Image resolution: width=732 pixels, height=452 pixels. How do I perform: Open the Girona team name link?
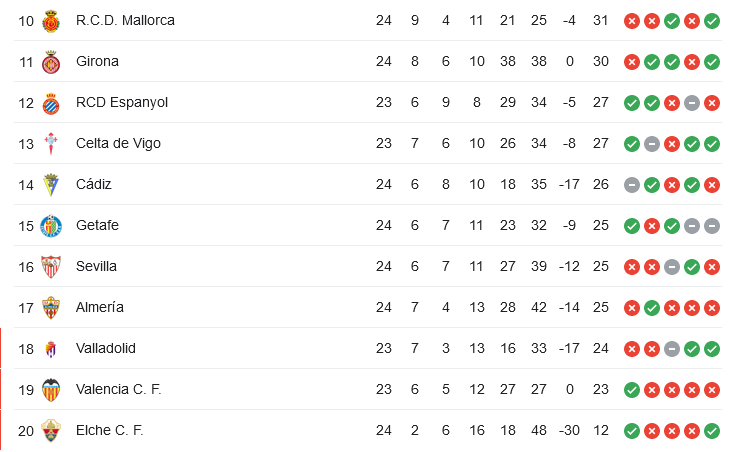97,61
